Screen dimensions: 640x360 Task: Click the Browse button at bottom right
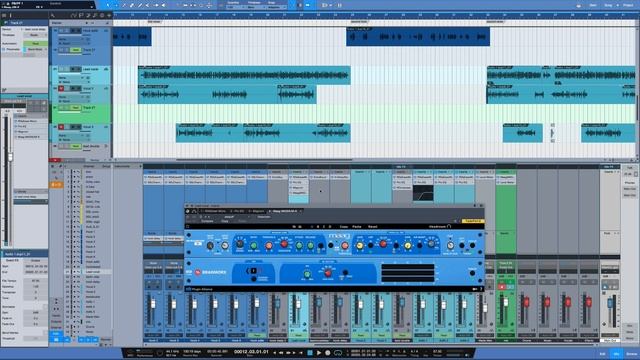click(631, 354)
